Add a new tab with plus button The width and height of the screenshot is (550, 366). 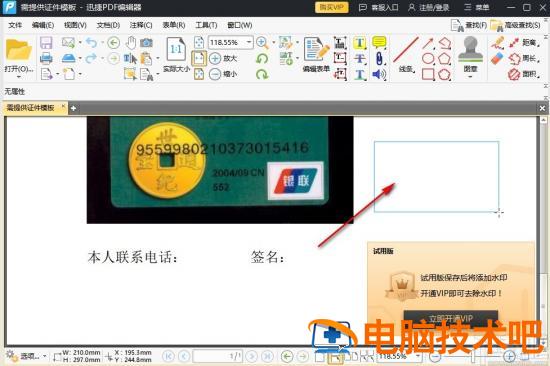click(73, 108)
